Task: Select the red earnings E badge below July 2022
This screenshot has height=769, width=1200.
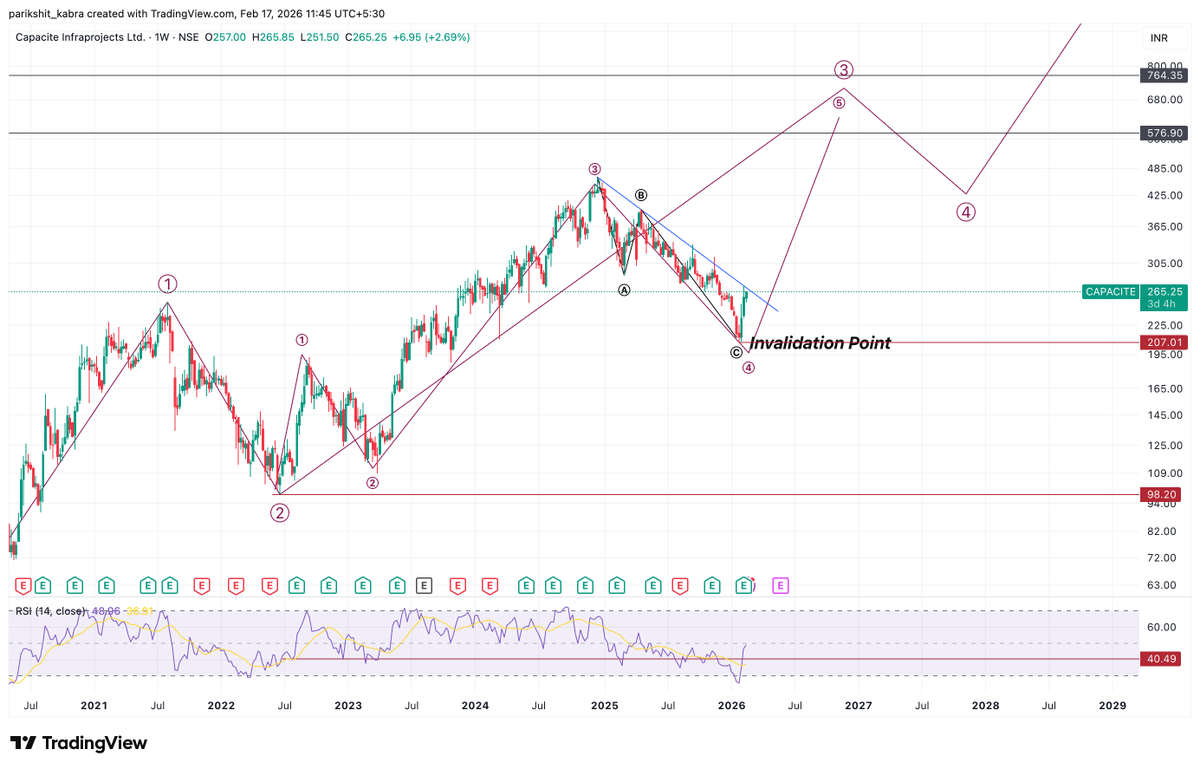Action: 269,585
